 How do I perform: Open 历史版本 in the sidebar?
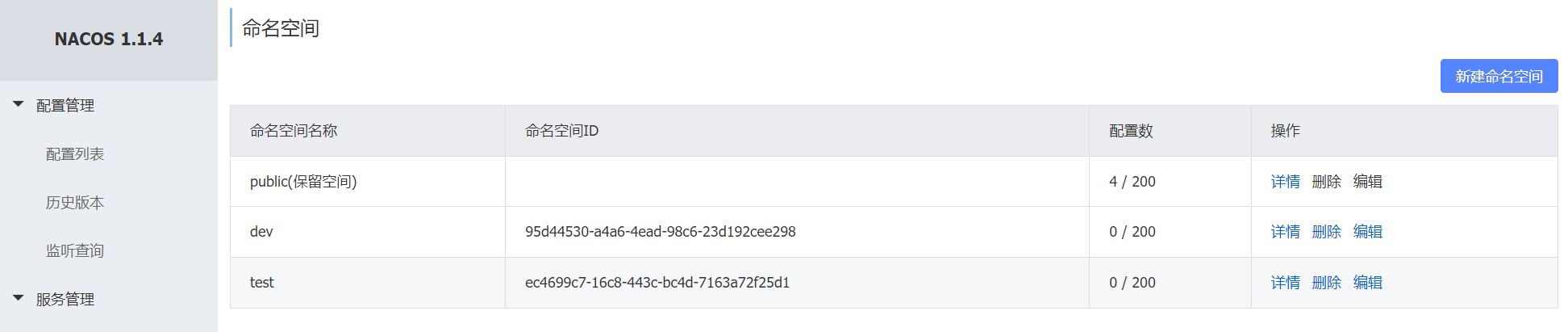point(75,202)
